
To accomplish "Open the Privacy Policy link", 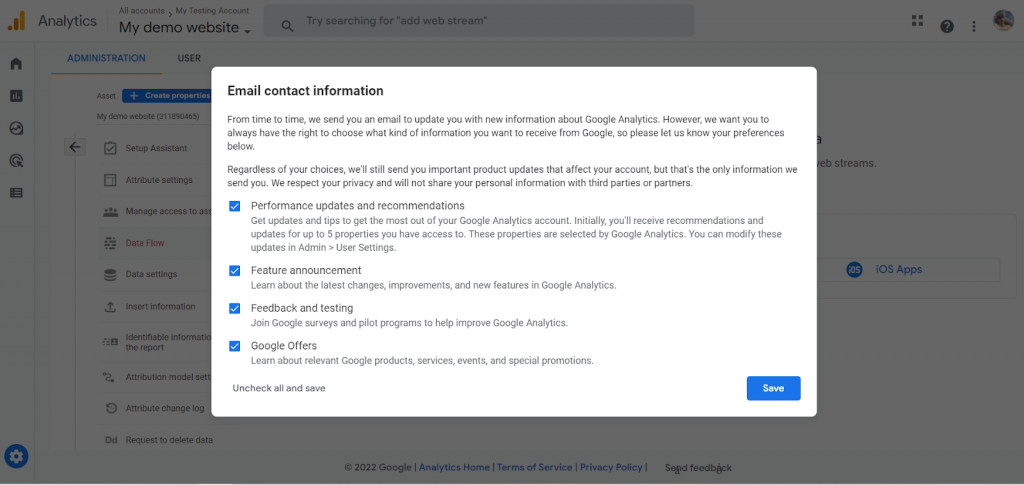I will pos(611,467).
